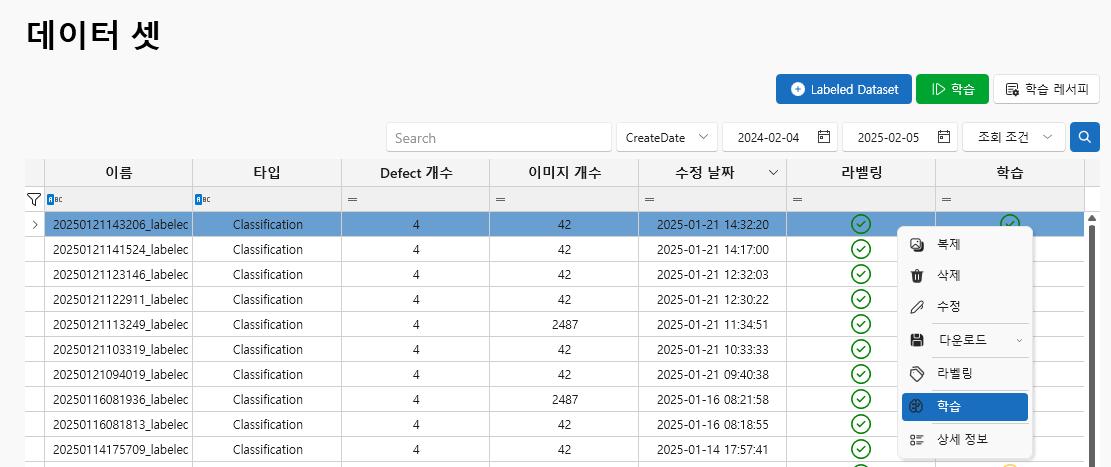The height and width of the screenshot is (467, 1111).
Task: Click the filter funnel icon in filter row
Action: [x=34, y=200]
